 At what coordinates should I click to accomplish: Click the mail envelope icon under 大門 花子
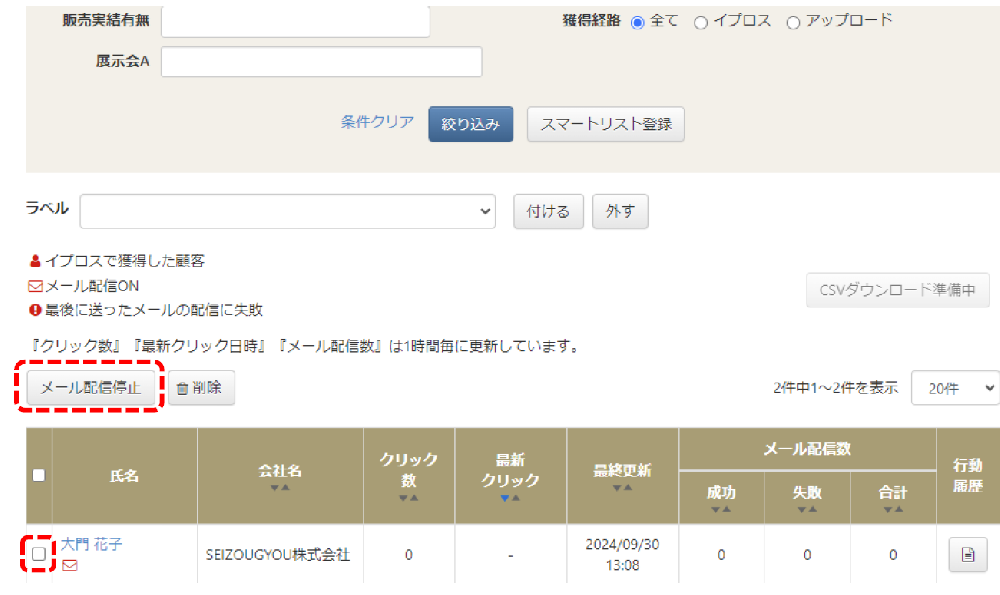coord(69,566)
